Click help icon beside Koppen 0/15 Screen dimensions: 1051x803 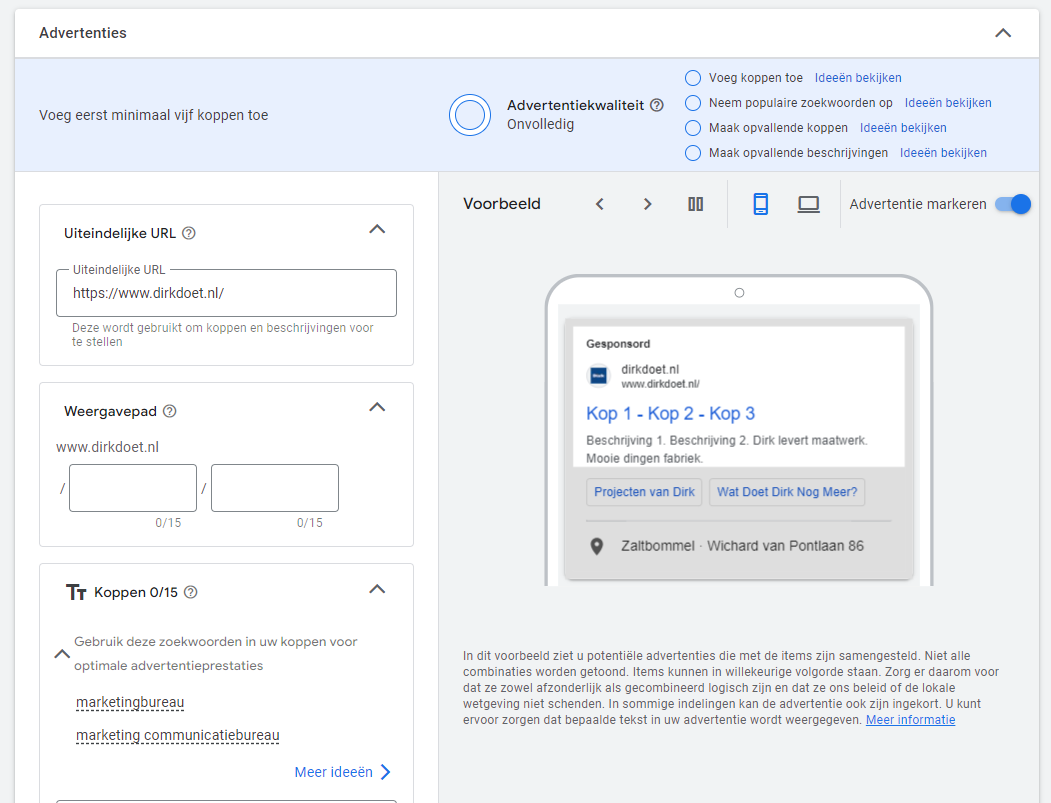point(191,592)
